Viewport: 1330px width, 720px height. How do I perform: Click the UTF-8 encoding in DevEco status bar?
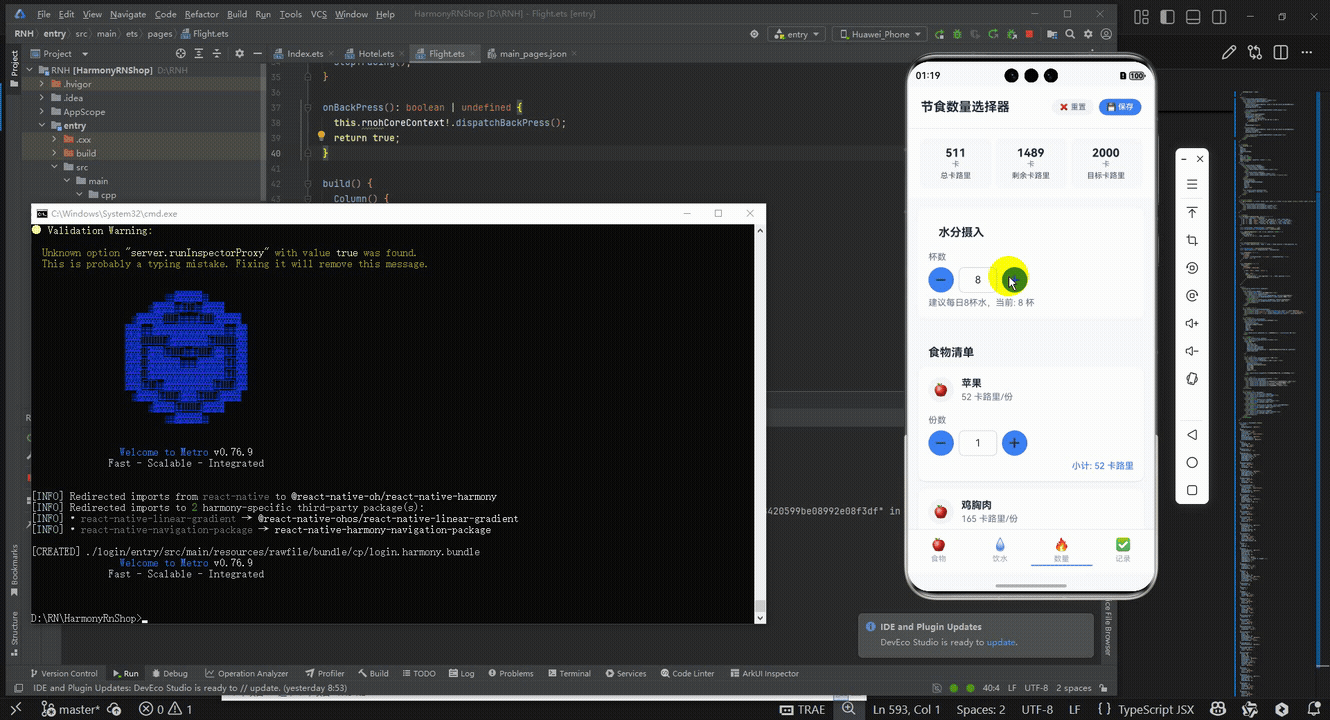[1035, 688]
